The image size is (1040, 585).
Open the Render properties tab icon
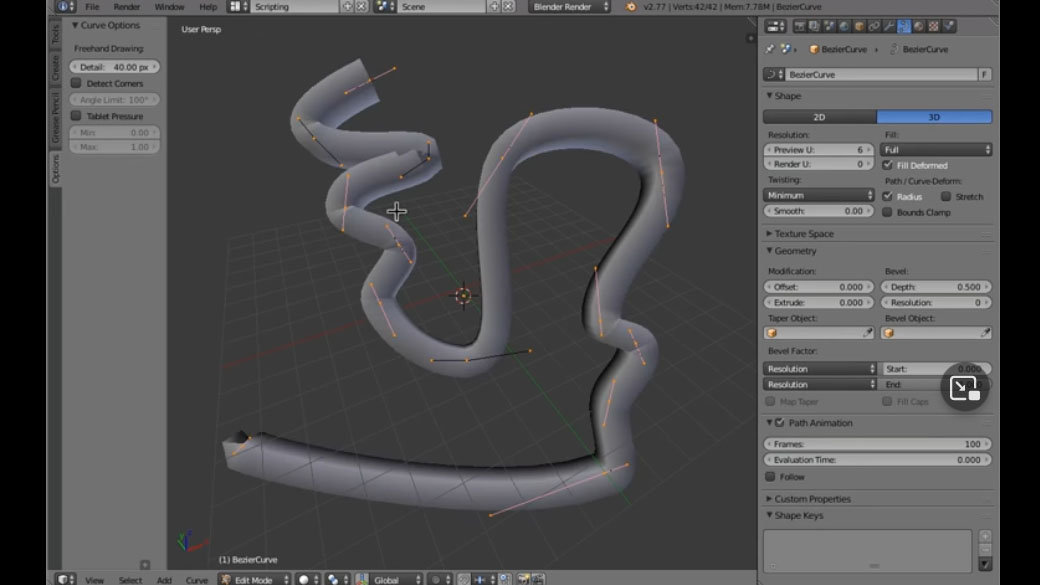pyautogui.click(x=799, y=27)
